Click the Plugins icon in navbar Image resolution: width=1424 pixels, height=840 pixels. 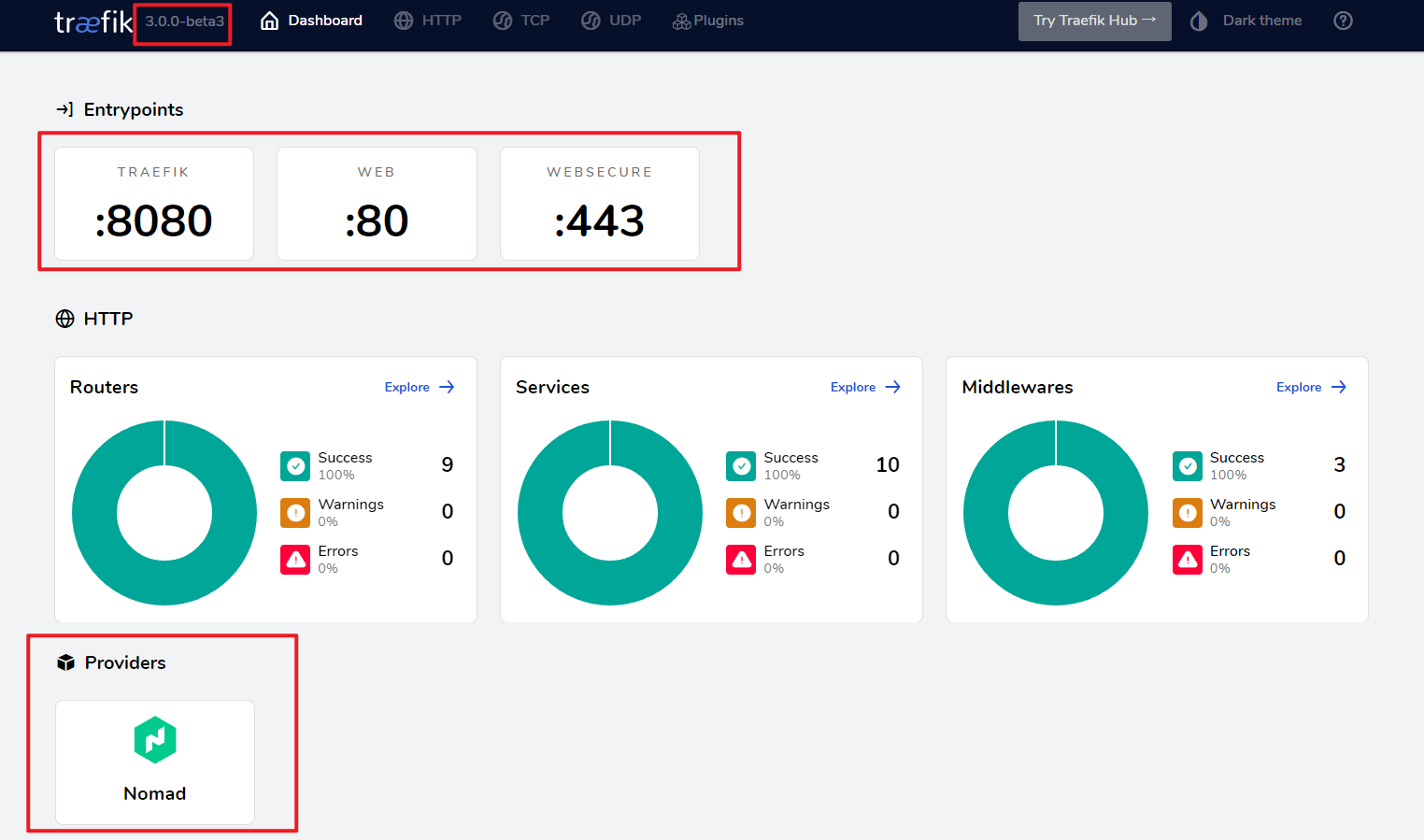tap(682, 21)
